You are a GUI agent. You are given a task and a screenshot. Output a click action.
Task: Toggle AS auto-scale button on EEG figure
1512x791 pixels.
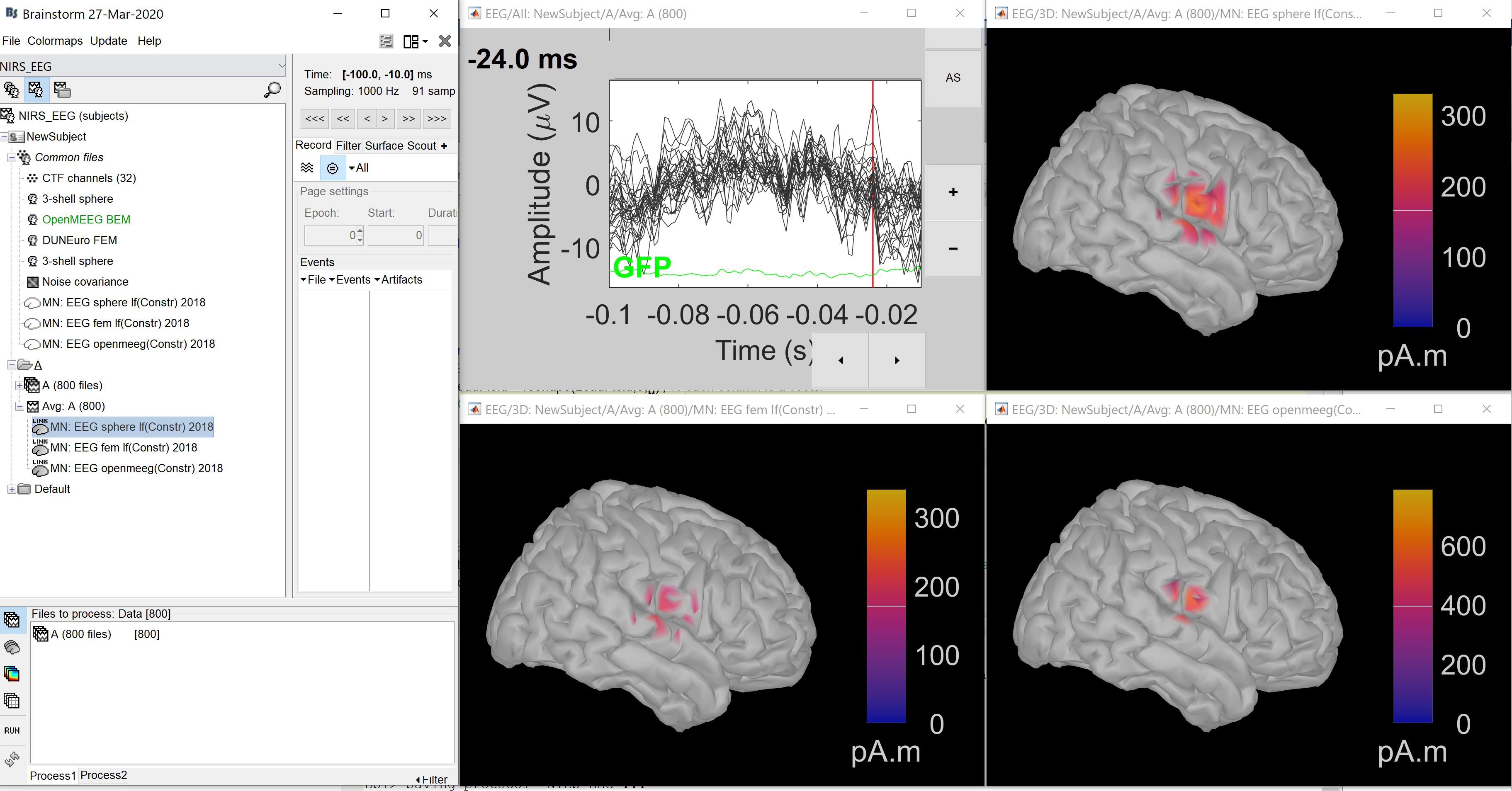(x=953, y=78)
